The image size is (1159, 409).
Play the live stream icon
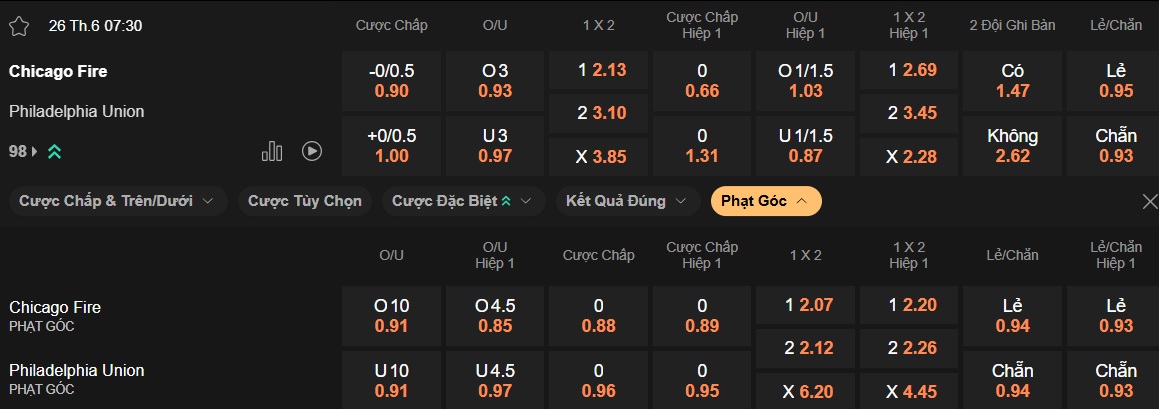[312, 151]
